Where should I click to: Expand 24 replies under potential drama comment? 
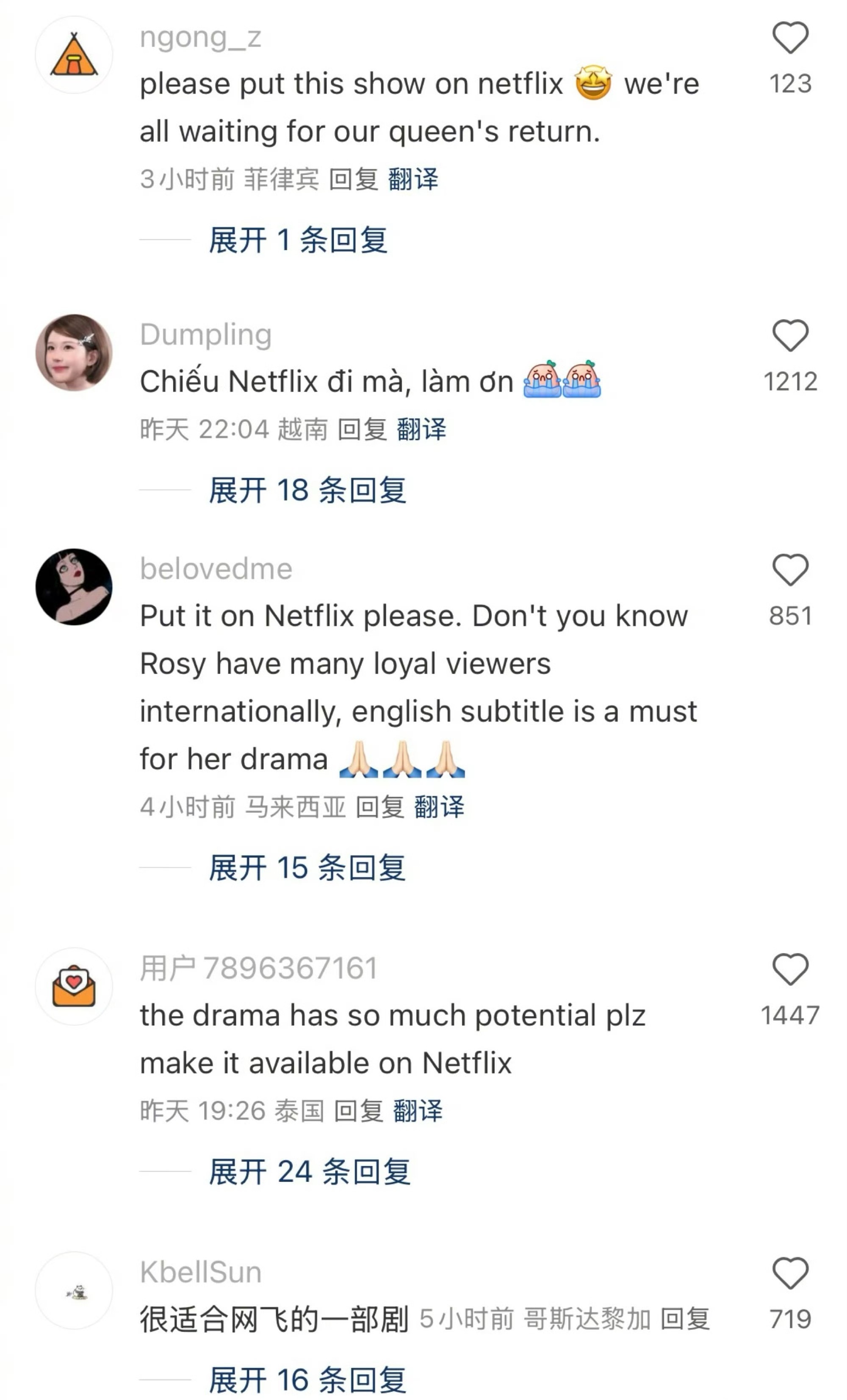[309, 1171]
